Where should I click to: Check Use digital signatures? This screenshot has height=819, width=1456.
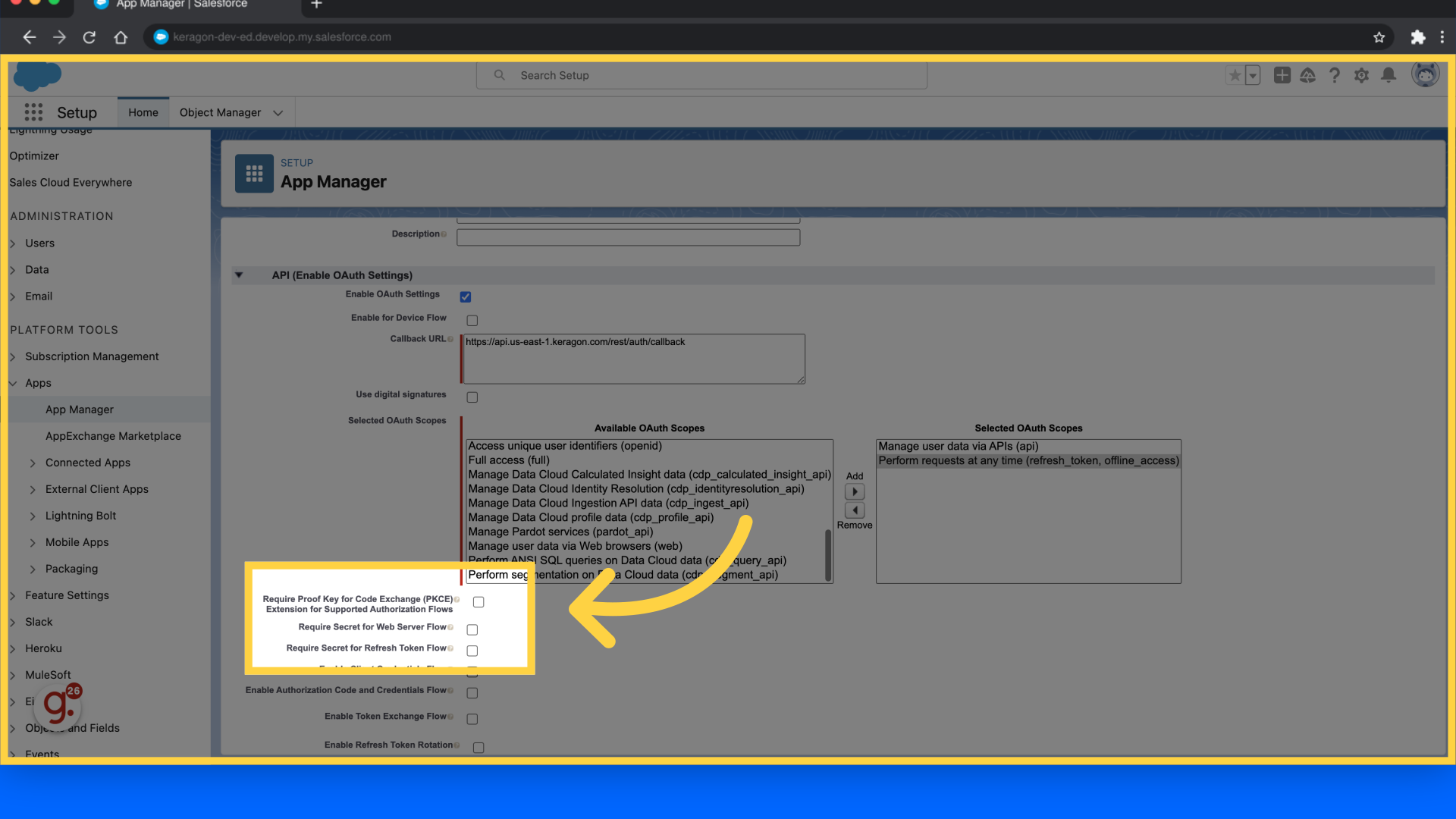(x=472, y=397)
